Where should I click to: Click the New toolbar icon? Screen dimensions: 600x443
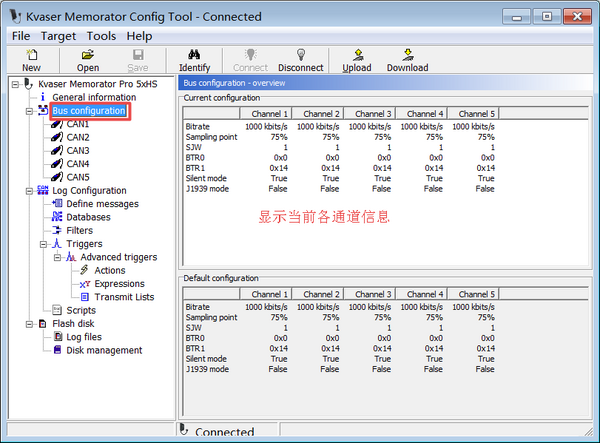(32, 55)
